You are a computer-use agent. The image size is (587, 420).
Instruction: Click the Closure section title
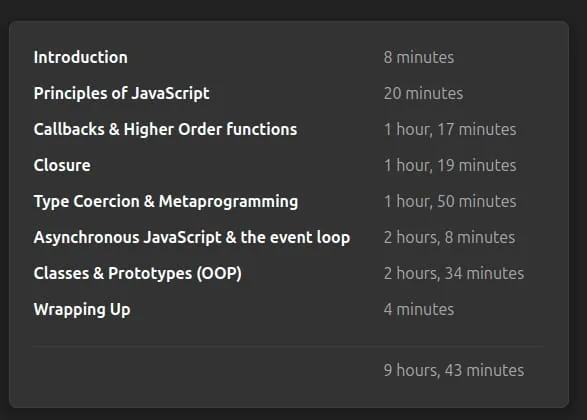(62, 165)
